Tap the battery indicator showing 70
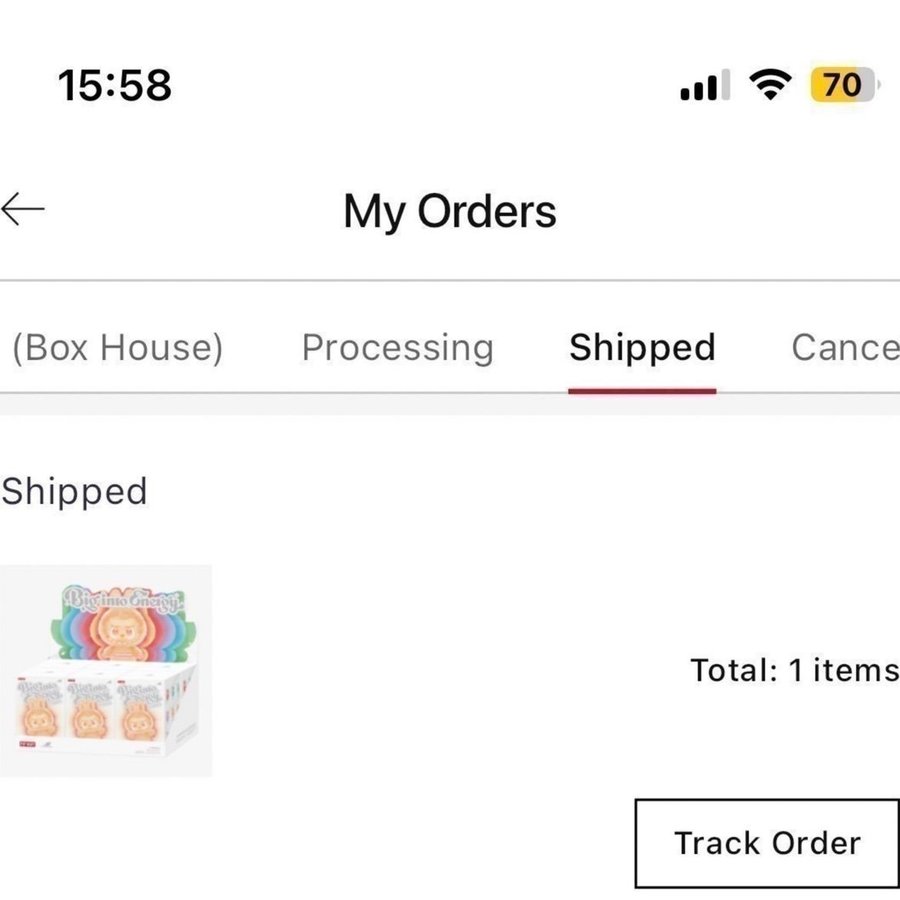The height and width of the screenshot is (900, 900). point(843,85)
